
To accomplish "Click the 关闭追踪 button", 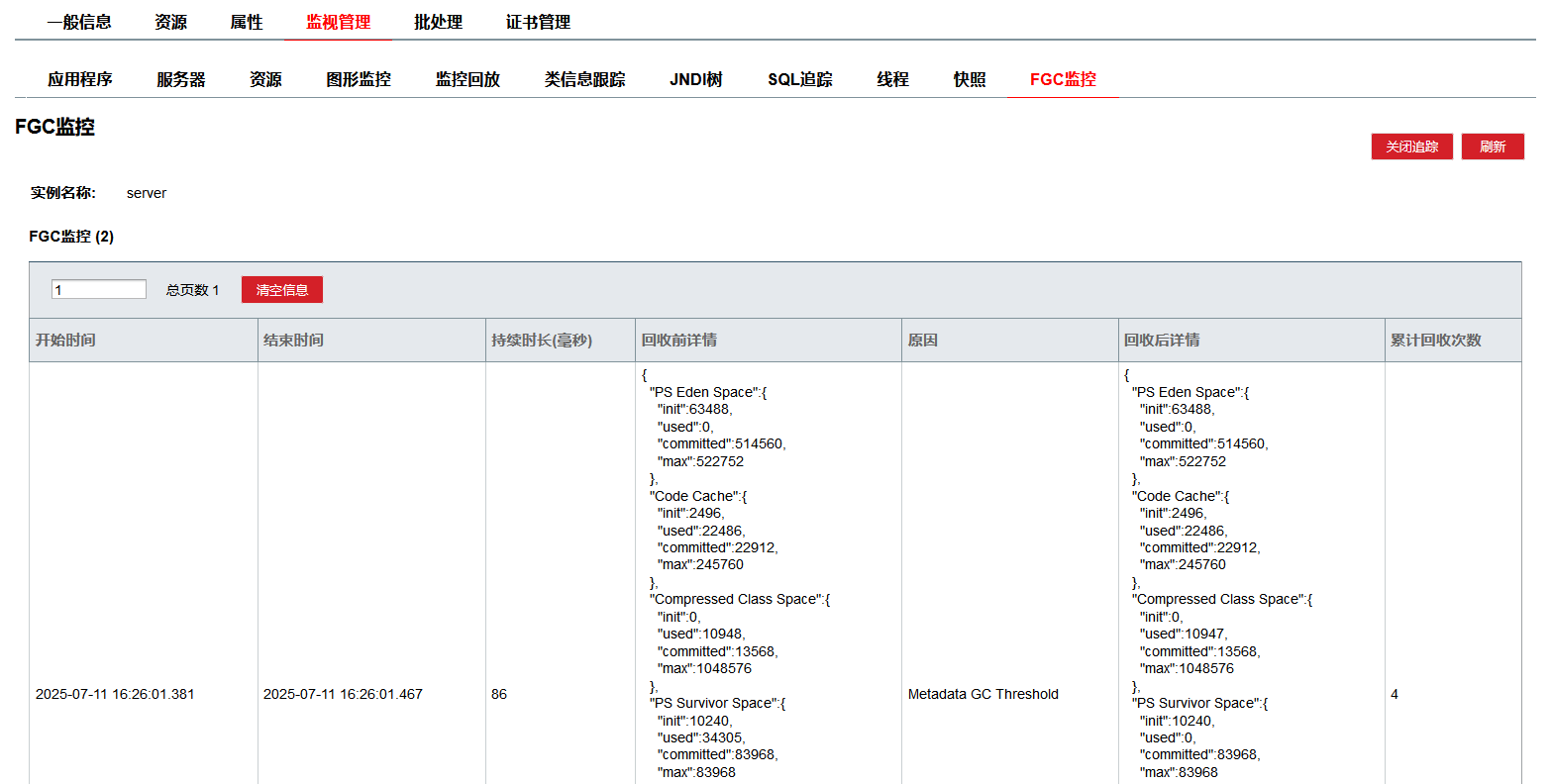I will point(1411,147).
